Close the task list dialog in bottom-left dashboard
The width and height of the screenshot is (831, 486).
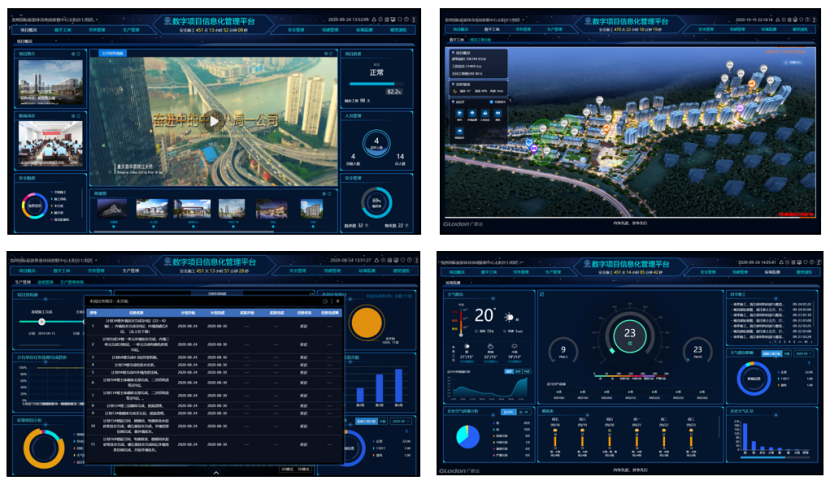tap(337, 301)
